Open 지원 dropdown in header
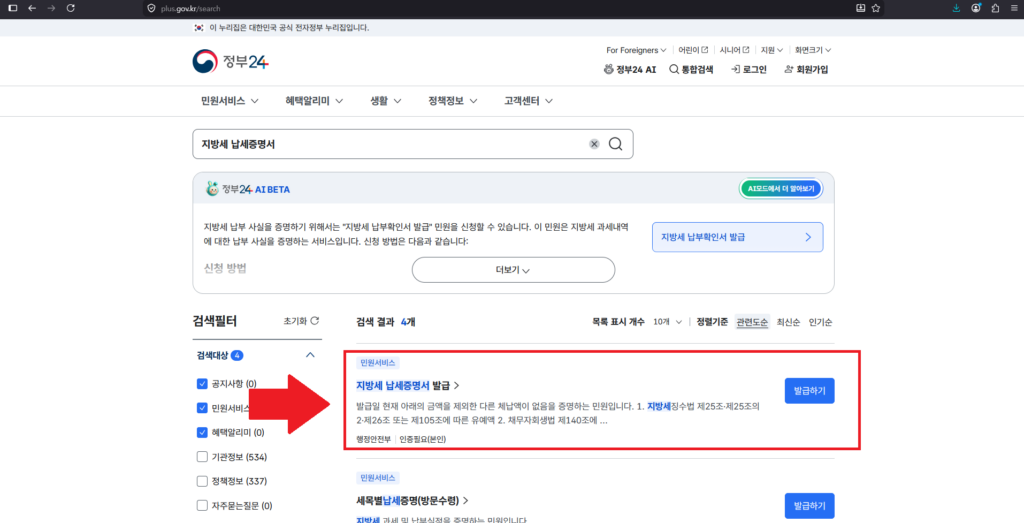The image size is (1024, 523). (772, 50)
